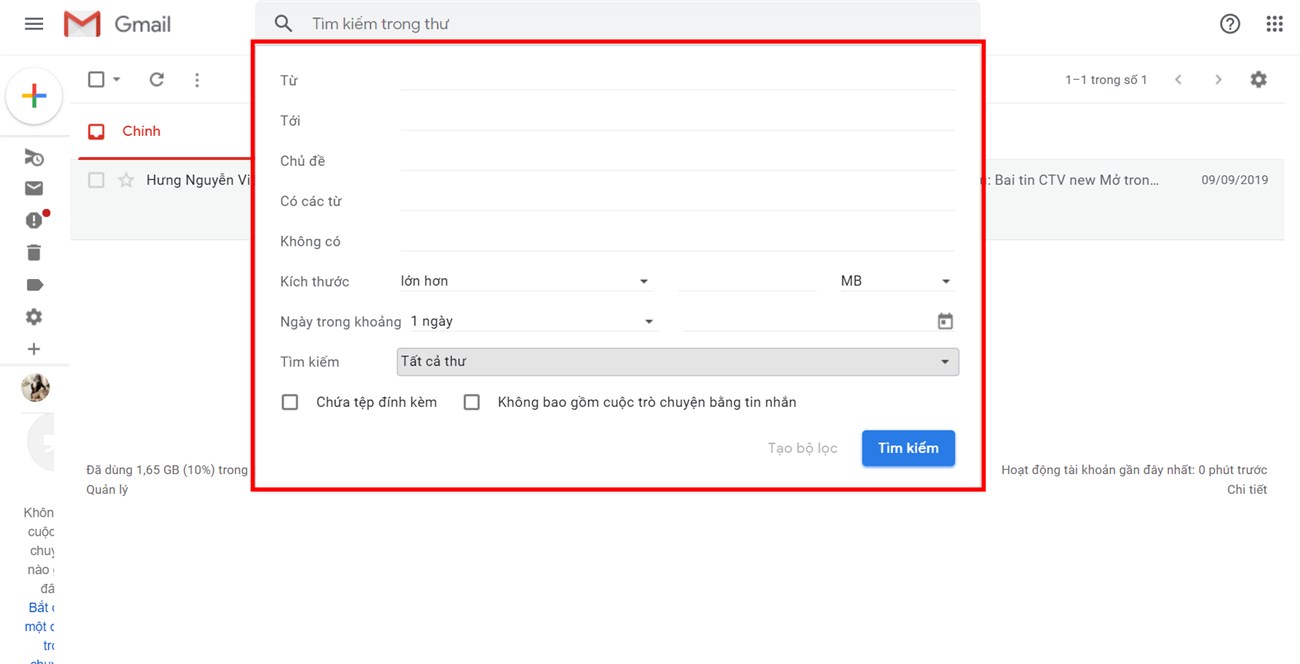Screen dimensions: 1300x664
Task: Open the labels tag icon in sidebar
Action: 34,285
